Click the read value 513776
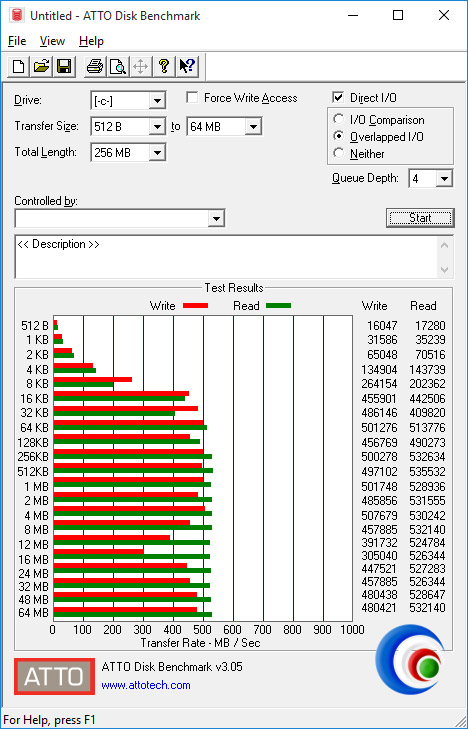The width and height of the screenshot is (468, 729). pos(427,427)
